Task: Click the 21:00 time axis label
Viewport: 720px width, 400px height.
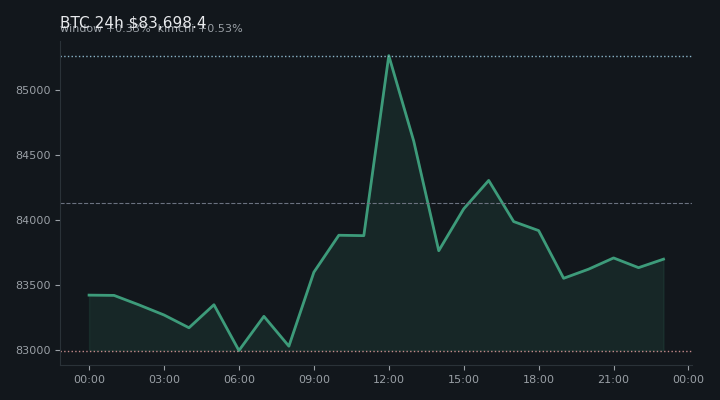Action: pyautogui.click(x=613, y=379)
